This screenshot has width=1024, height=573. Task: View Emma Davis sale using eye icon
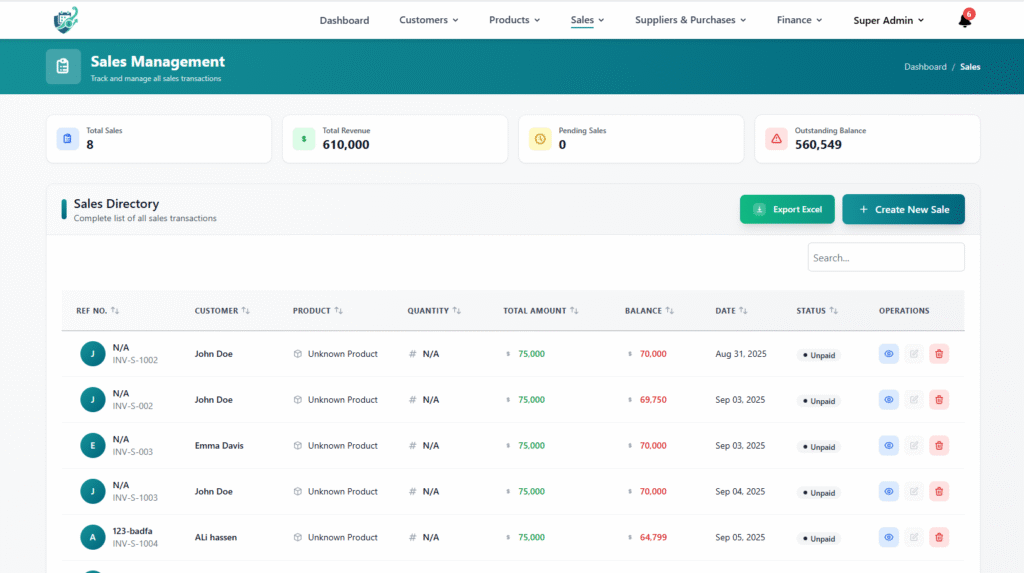(x=888, y=446)
